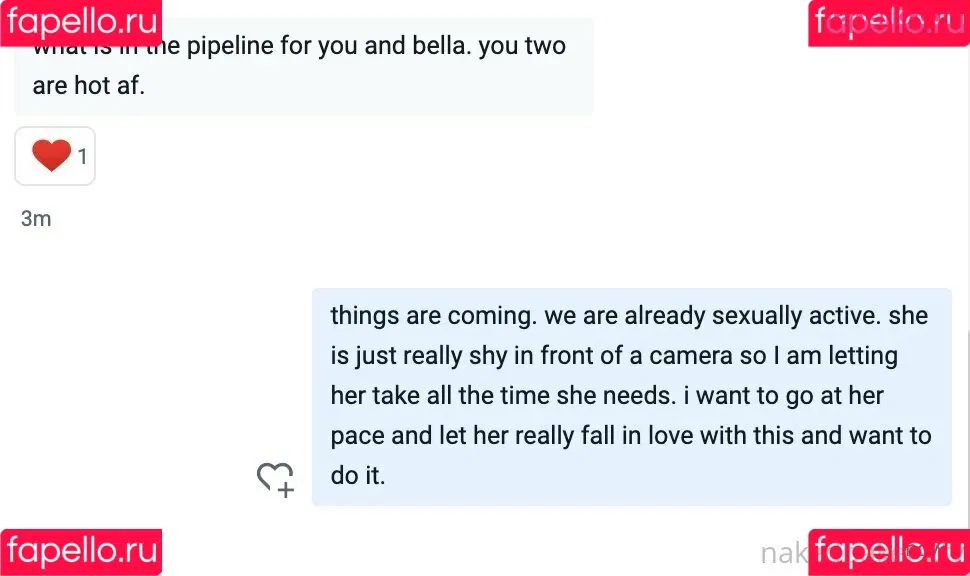Click the 3m message timestamp
970x576 pixels.
36,218
